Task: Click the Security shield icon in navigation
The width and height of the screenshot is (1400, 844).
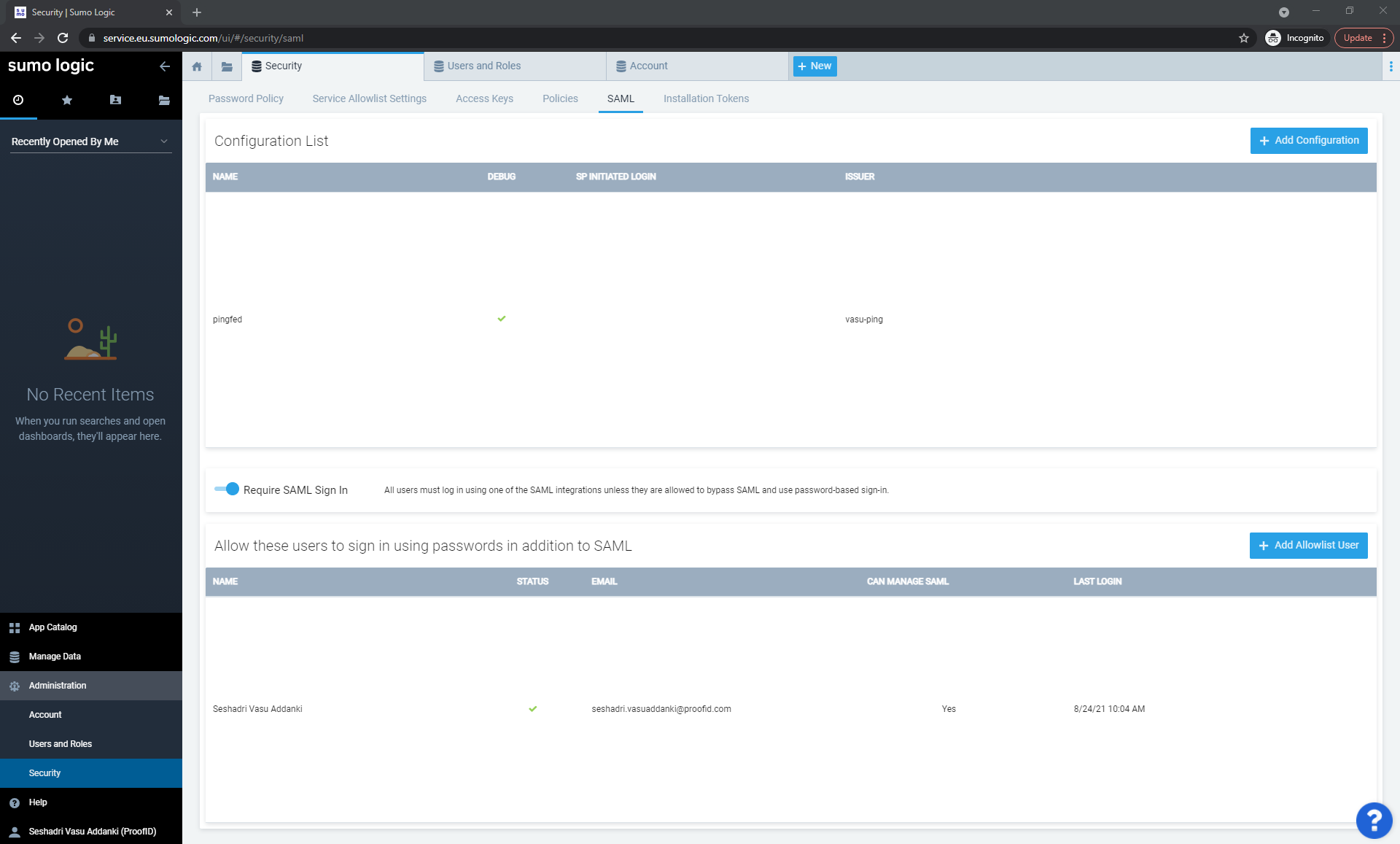Action: (x=257, y=66)
